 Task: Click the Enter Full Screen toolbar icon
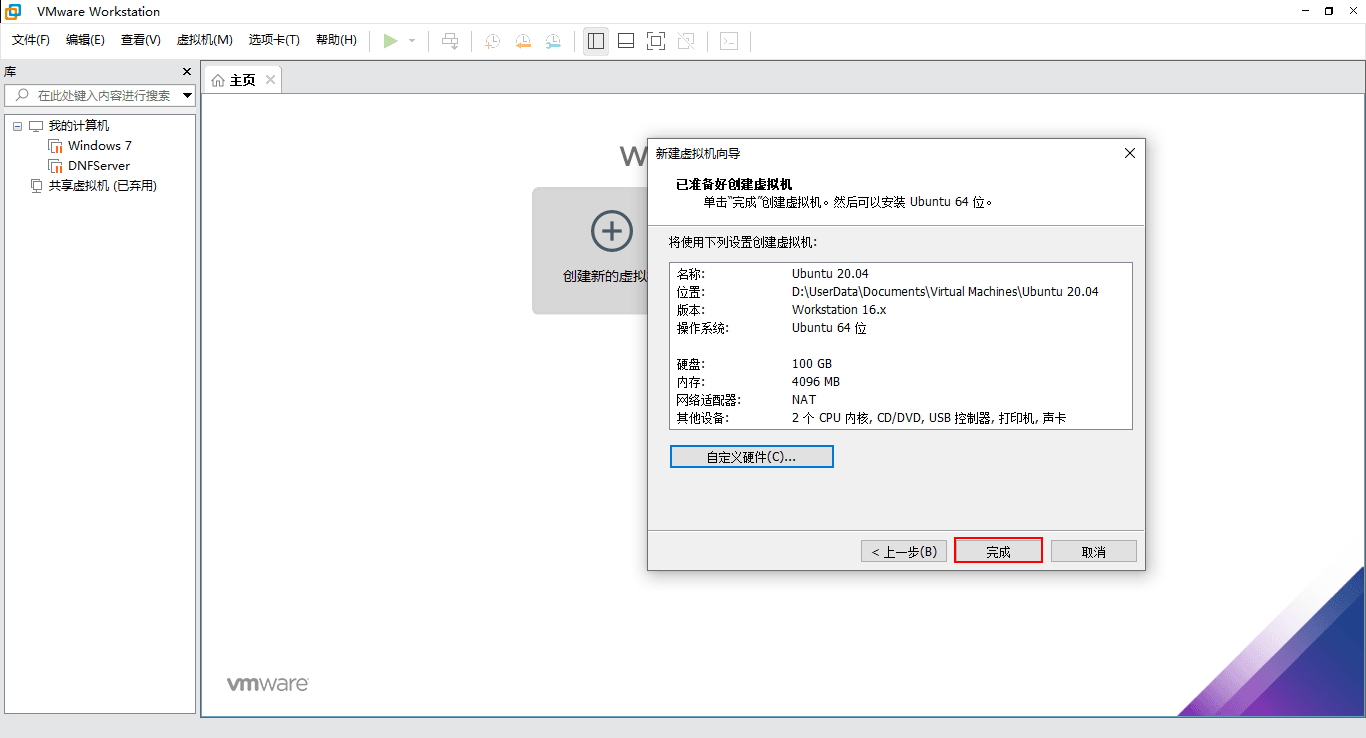(x=656, y=41)
